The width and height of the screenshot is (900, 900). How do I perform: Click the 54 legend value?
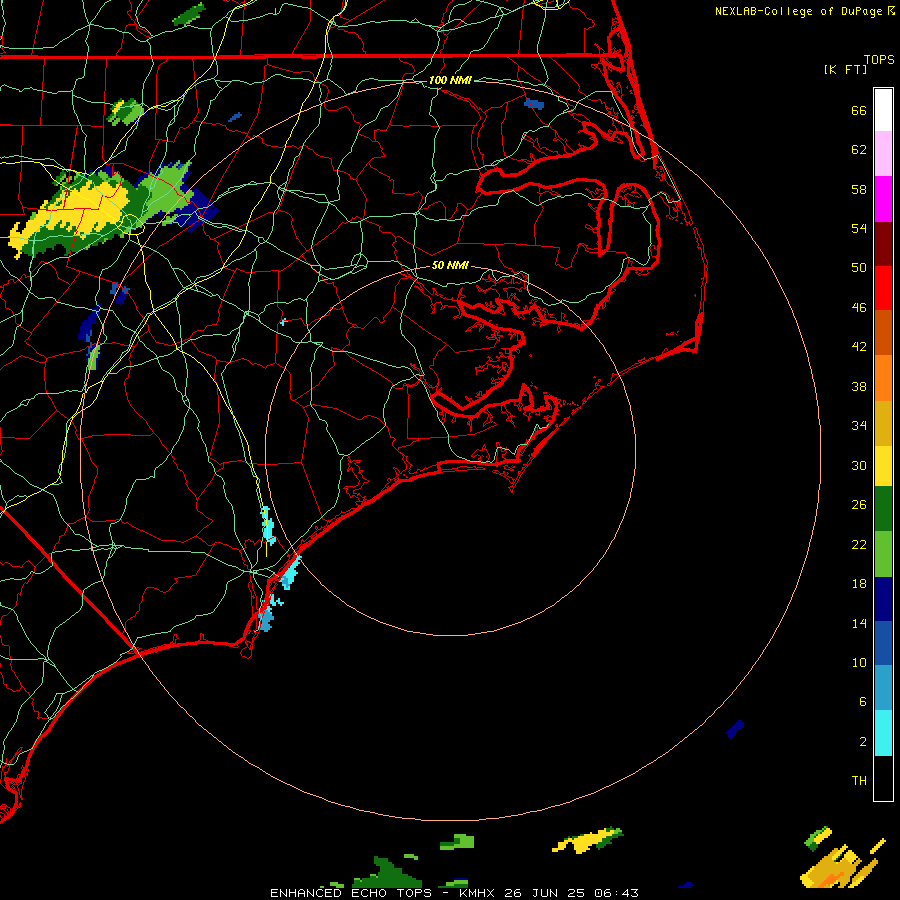[859, 228]
